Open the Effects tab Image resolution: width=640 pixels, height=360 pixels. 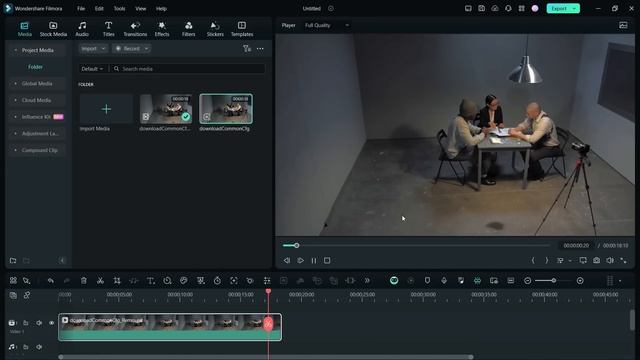pos(162,29)
